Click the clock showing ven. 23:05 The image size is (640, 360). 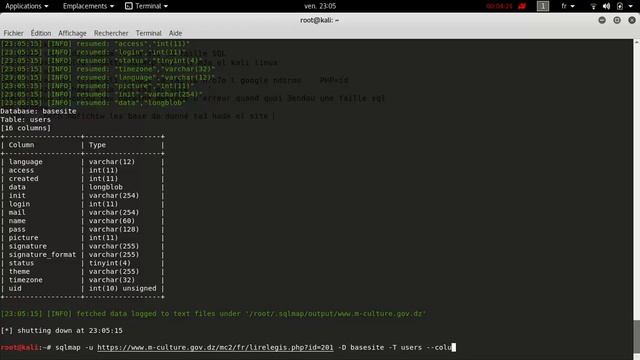(x=320, y=6)
